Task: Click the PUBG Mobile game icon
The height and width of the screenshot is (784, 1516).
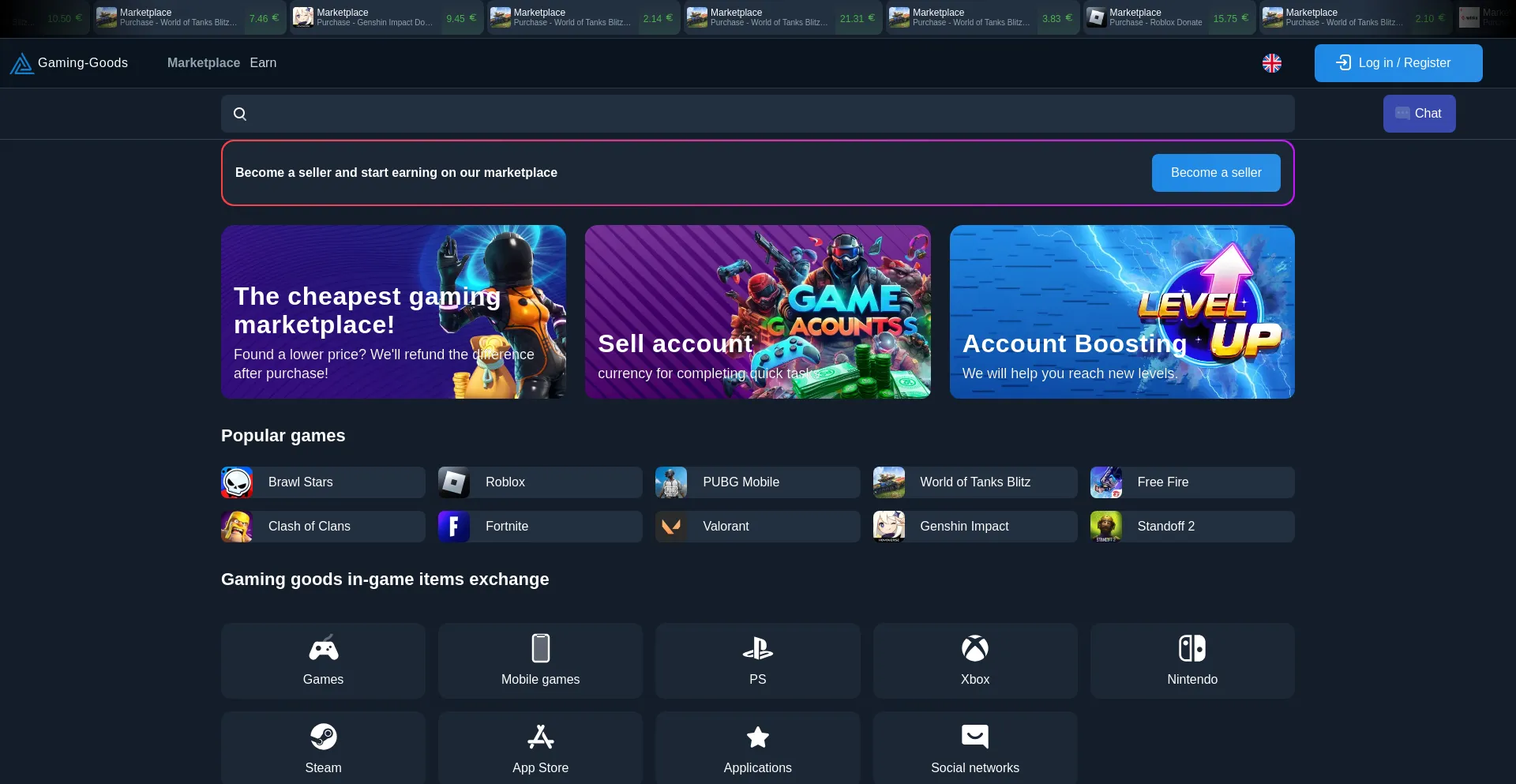Action: [671, 482]
